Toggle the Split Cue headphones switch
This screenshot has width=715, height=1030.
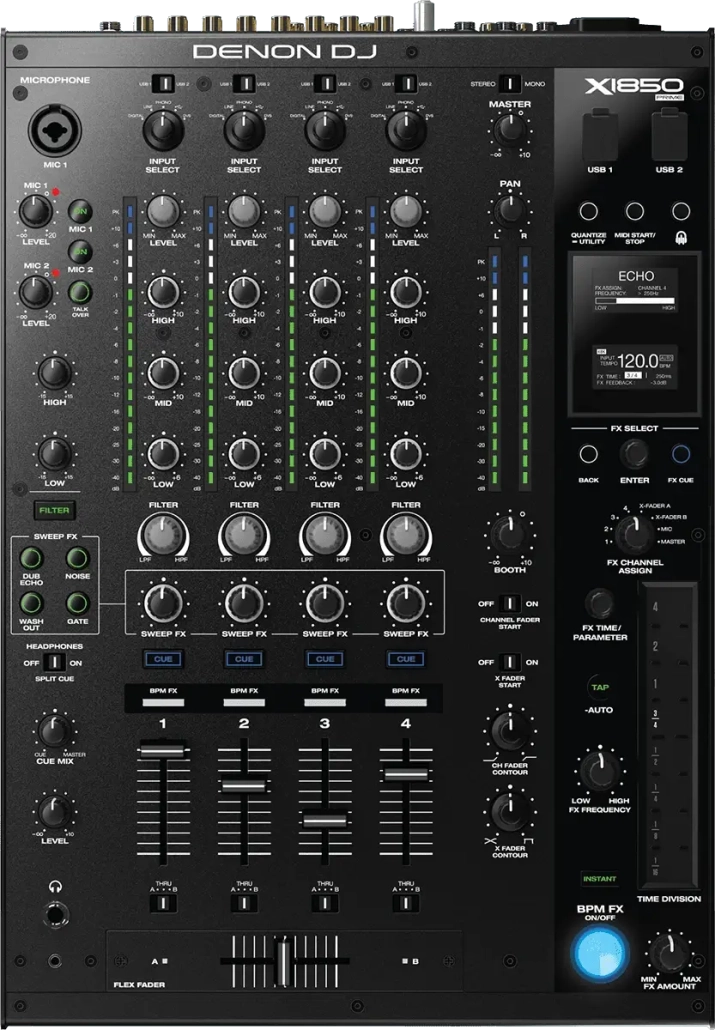pyautogui.click(x=54, y=662)
